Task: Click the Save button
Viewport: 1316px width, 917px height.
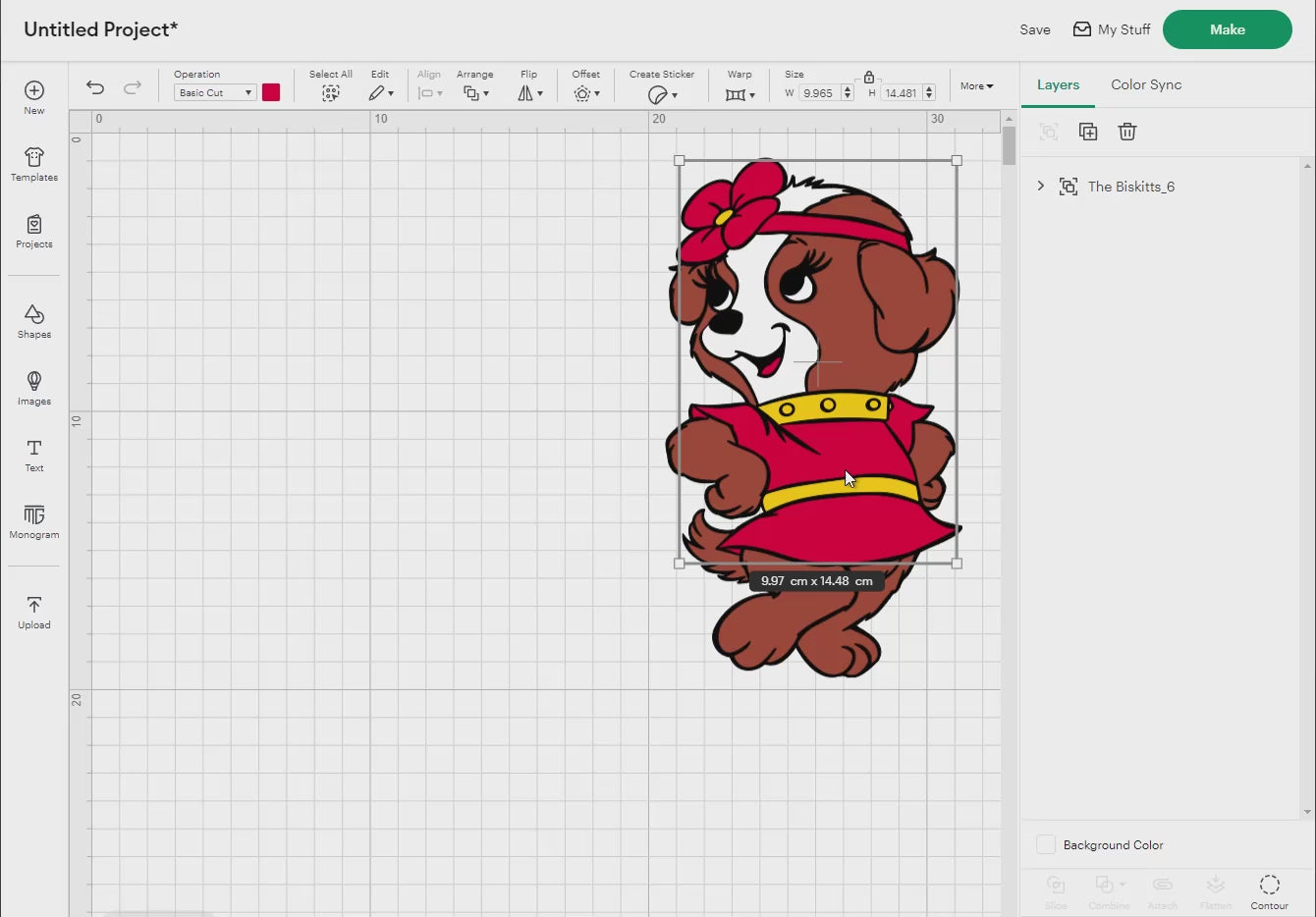Action: pos(1035,29)
